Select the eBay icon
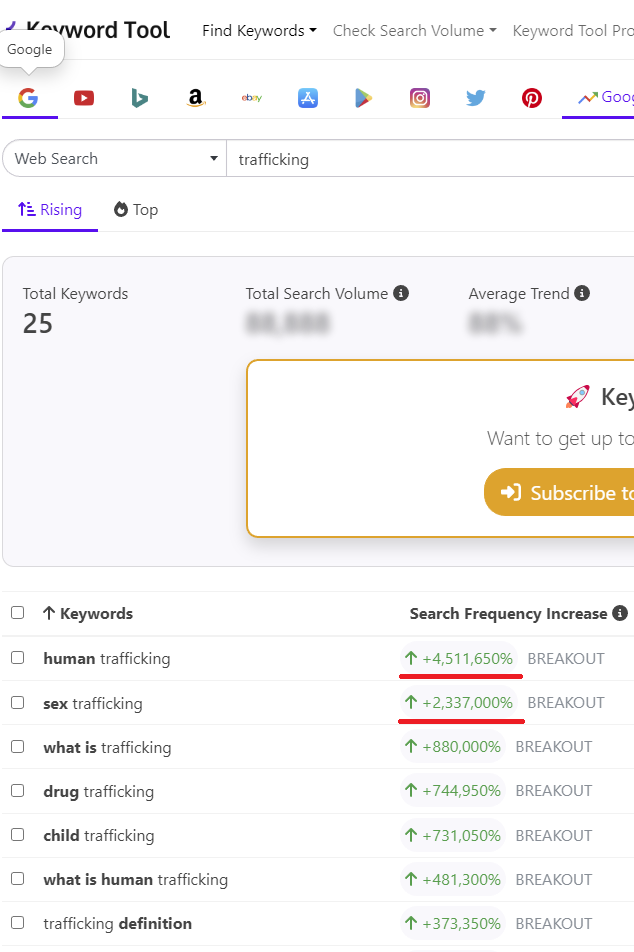The height and width of the screenshot is (952, 634). (x=251, y=98)
